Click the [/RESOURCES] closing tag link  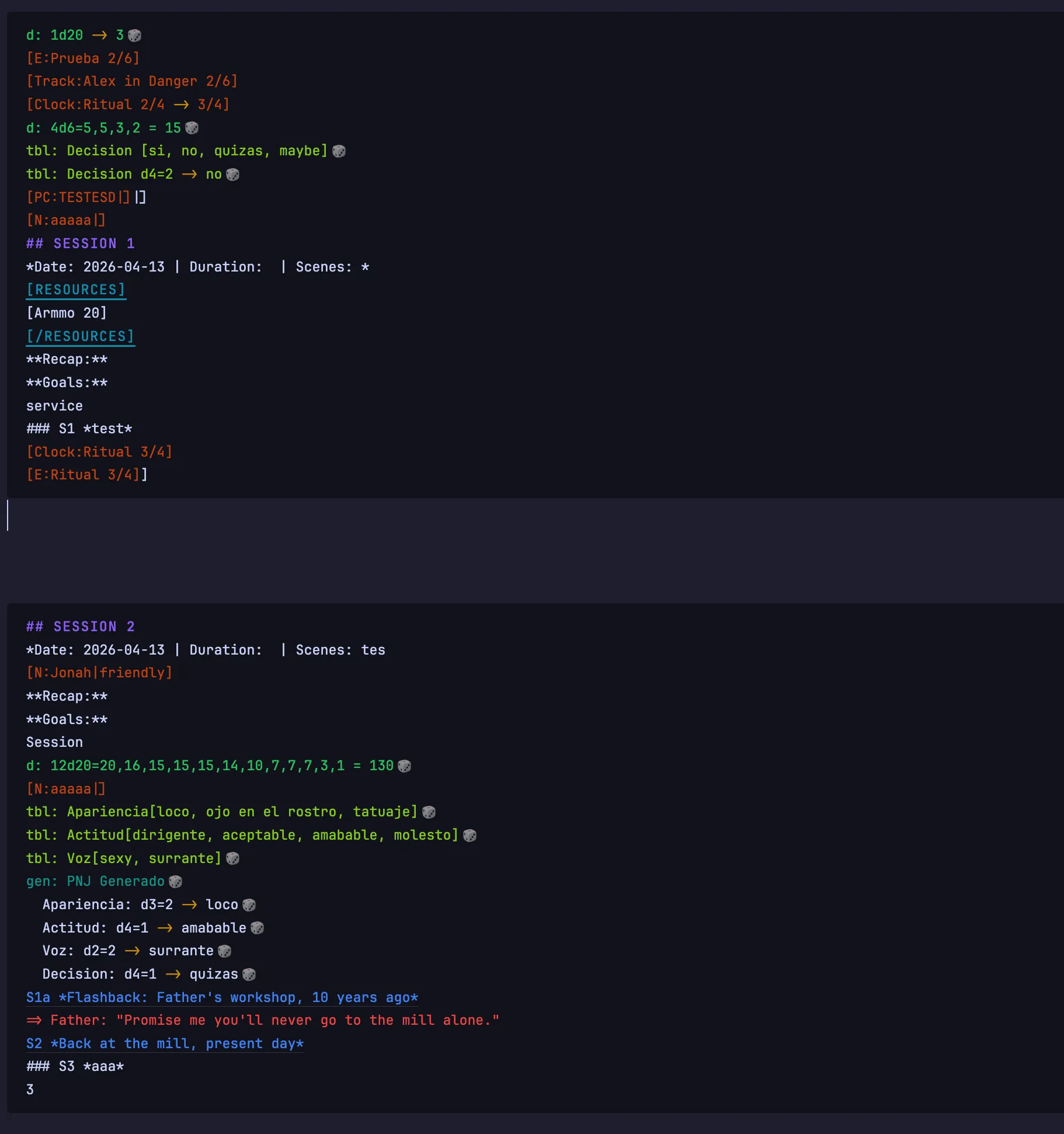point(81,336)
